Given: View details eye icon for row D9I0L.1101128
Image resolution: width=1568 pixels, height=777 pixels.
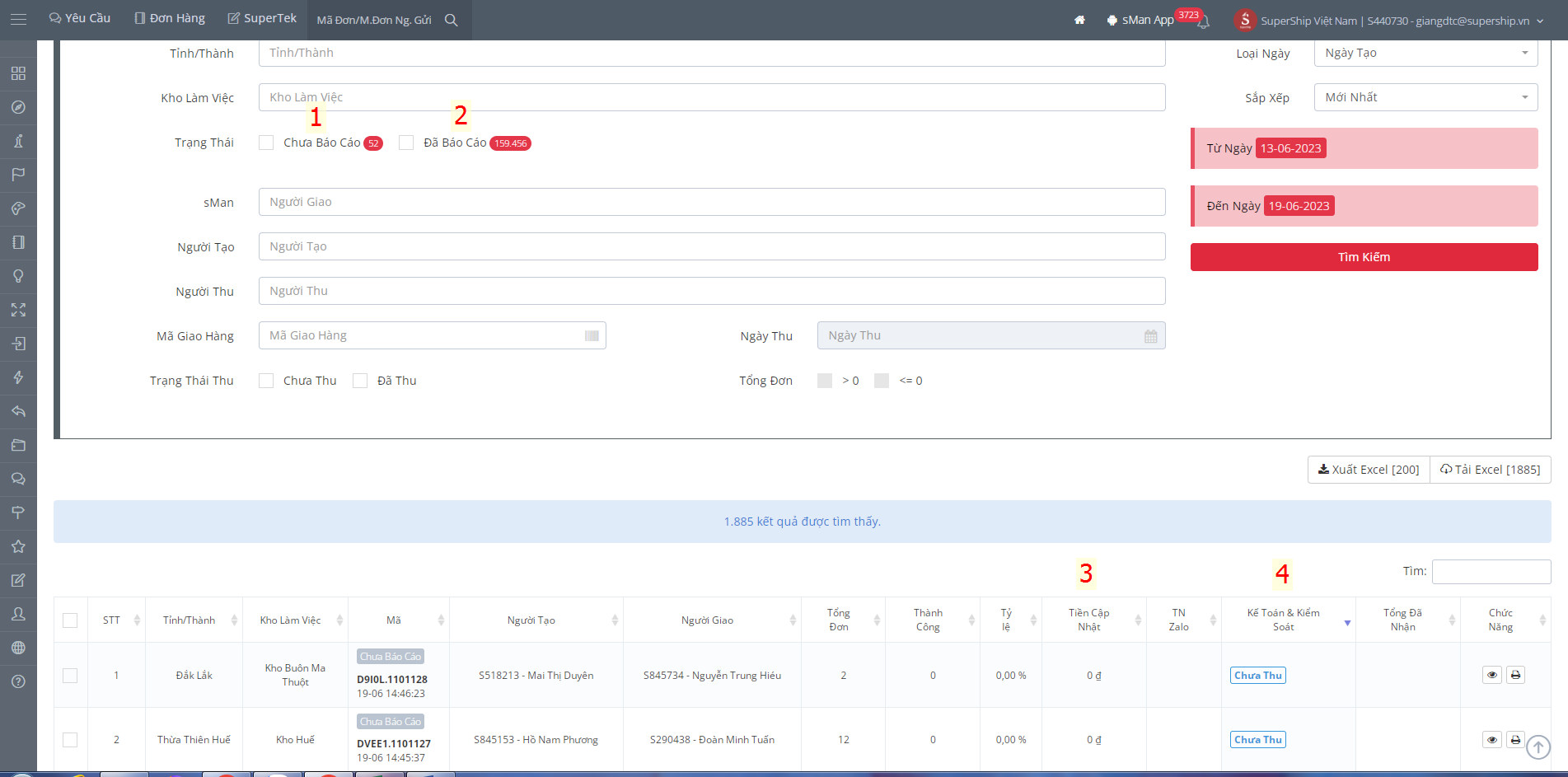Looking at the screenshot, I should pos(1492,675).
